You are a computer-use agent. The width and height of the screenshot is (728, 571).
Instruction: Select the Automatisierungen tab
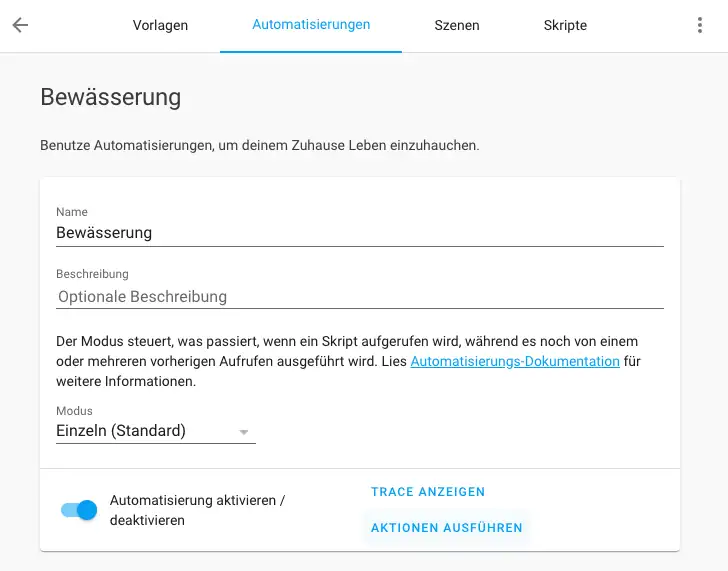point(311,25)
